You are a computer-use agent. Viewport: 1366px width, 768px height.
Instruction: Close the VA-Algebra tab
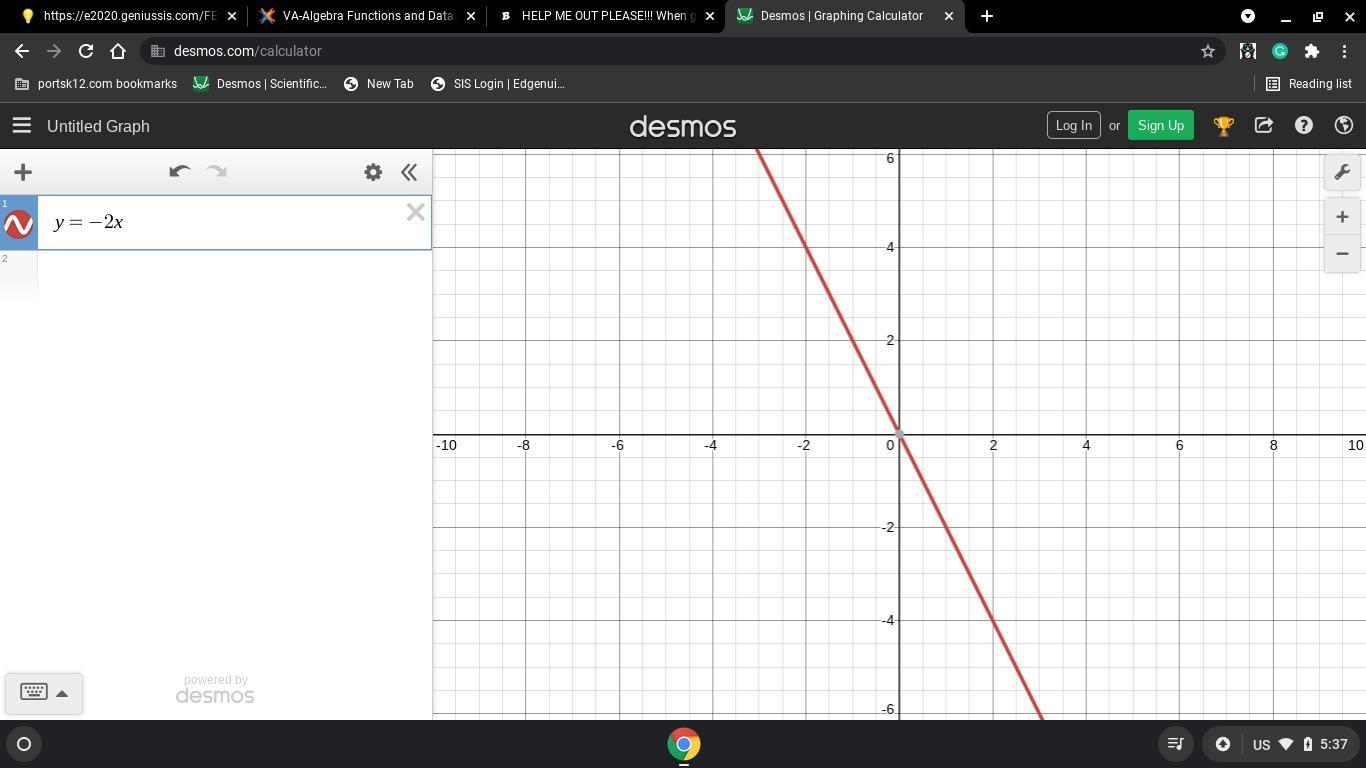[x=471, y=16]
